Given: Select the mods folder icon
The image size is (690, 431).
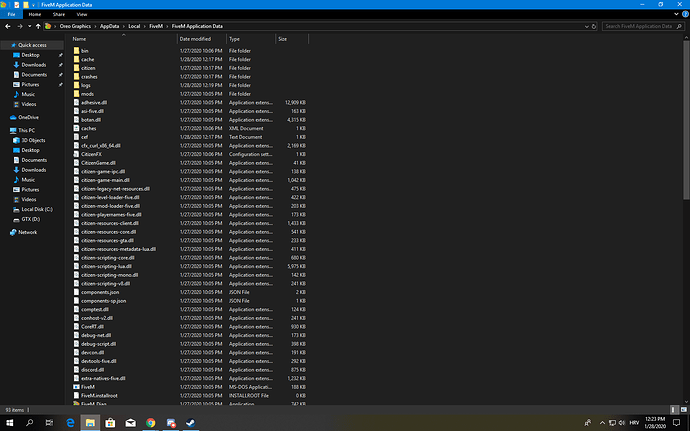Looking at the screenshot, I should coord(76,94).
